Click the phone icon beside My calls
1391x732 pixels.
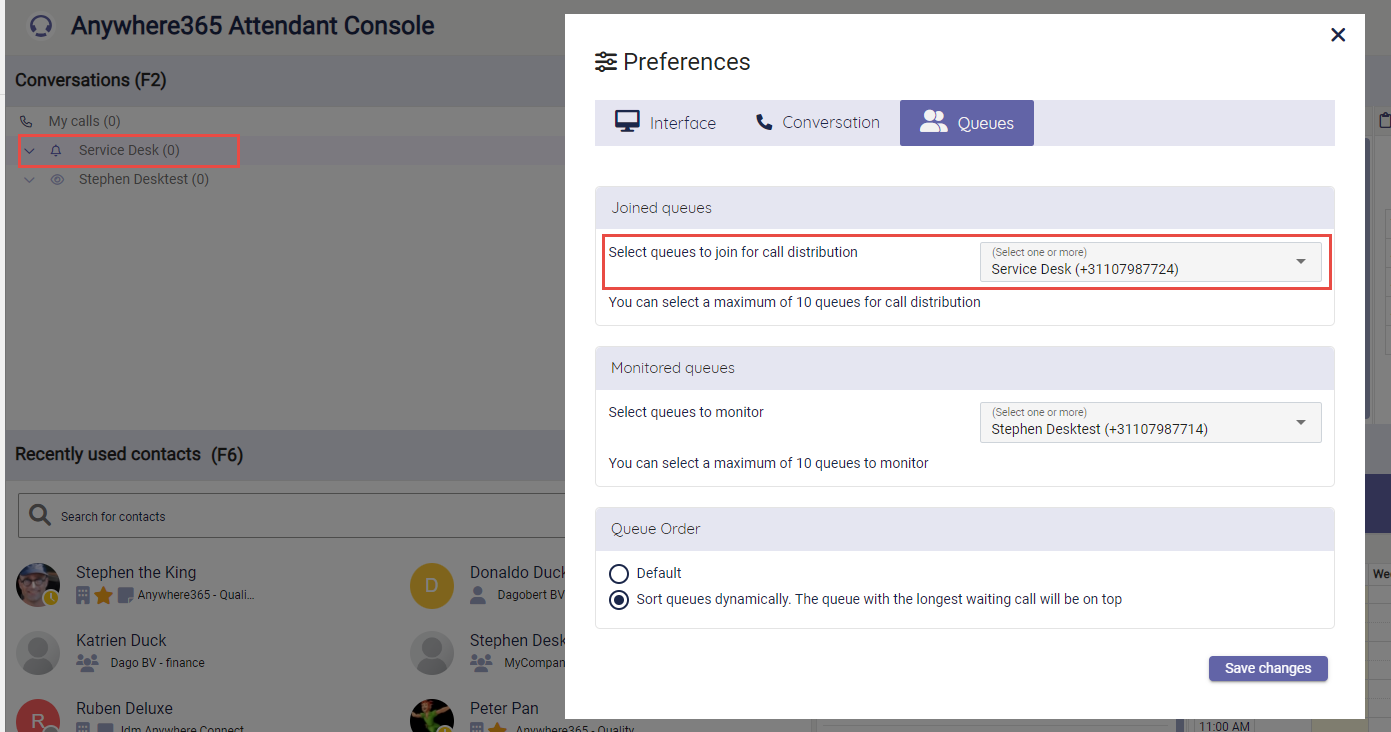pyautogui.click(x=27, y=121)
